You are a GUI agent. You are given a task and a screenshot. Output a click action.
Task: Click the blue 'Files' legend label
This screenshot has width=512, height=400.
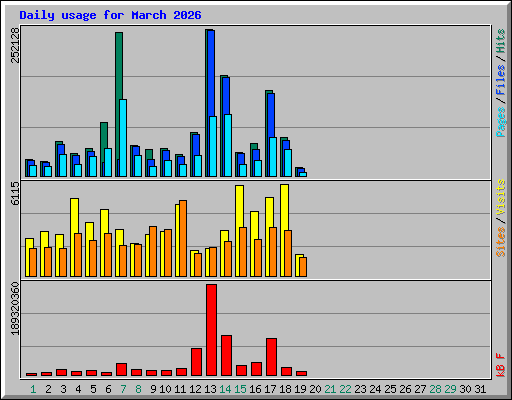click(x=500, y=80)
